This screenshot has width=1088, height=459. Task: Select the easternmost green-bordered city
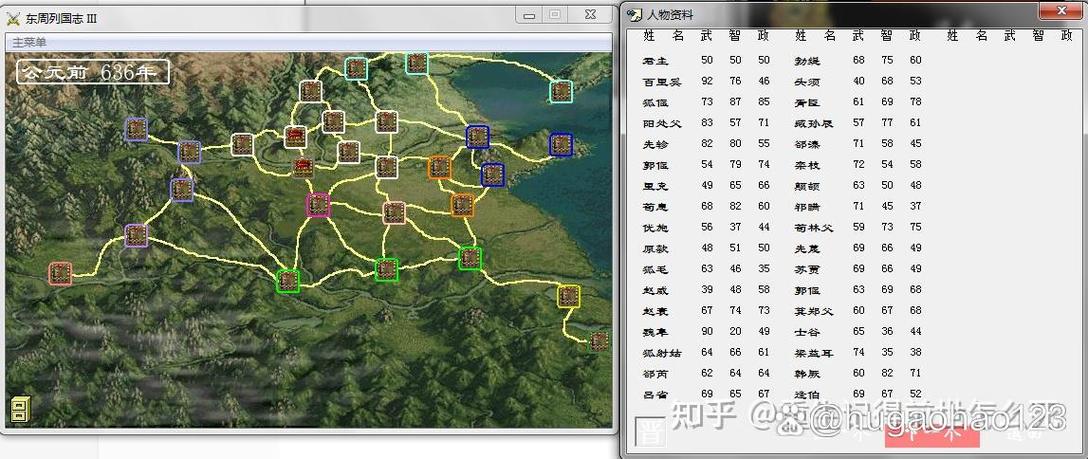[470, 258]
